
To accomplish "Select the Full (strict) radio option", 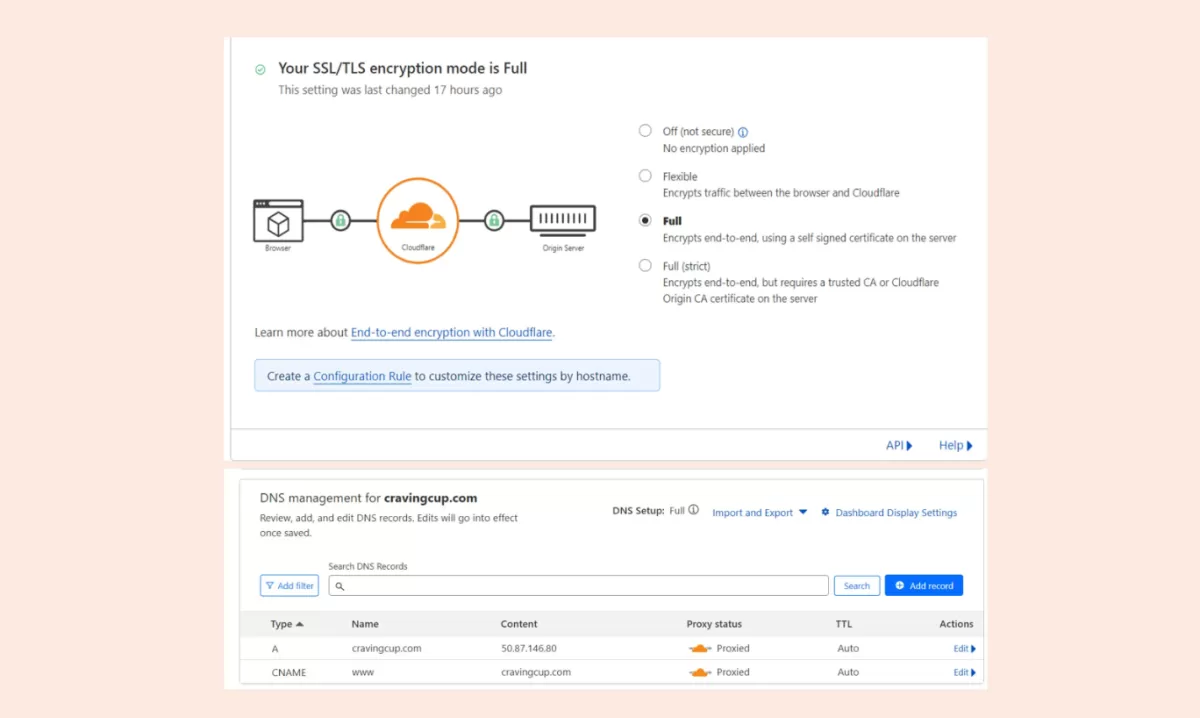I will [645, 265].
